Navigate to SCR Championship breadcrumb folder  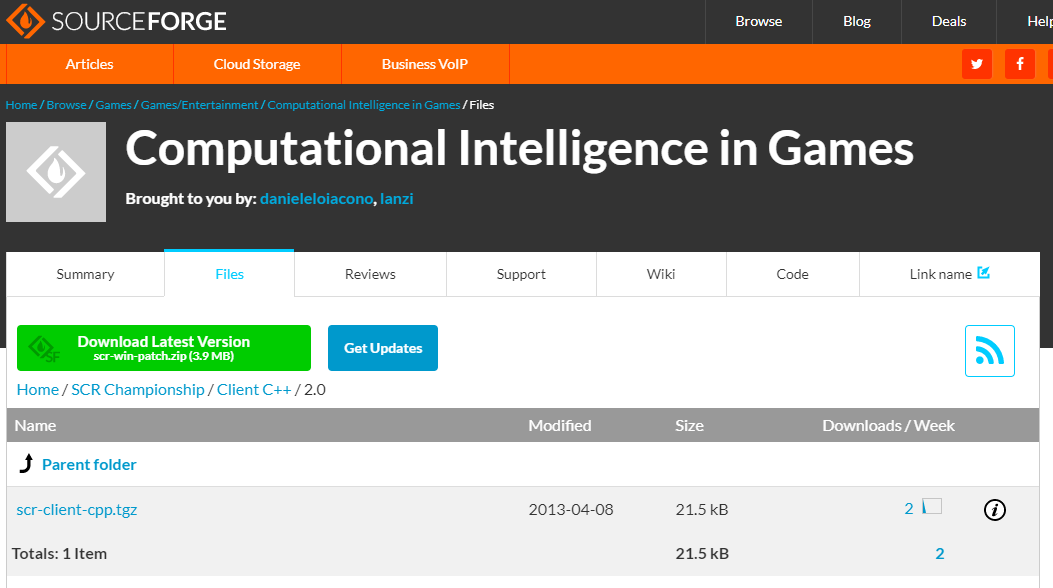tap(138, 389)
